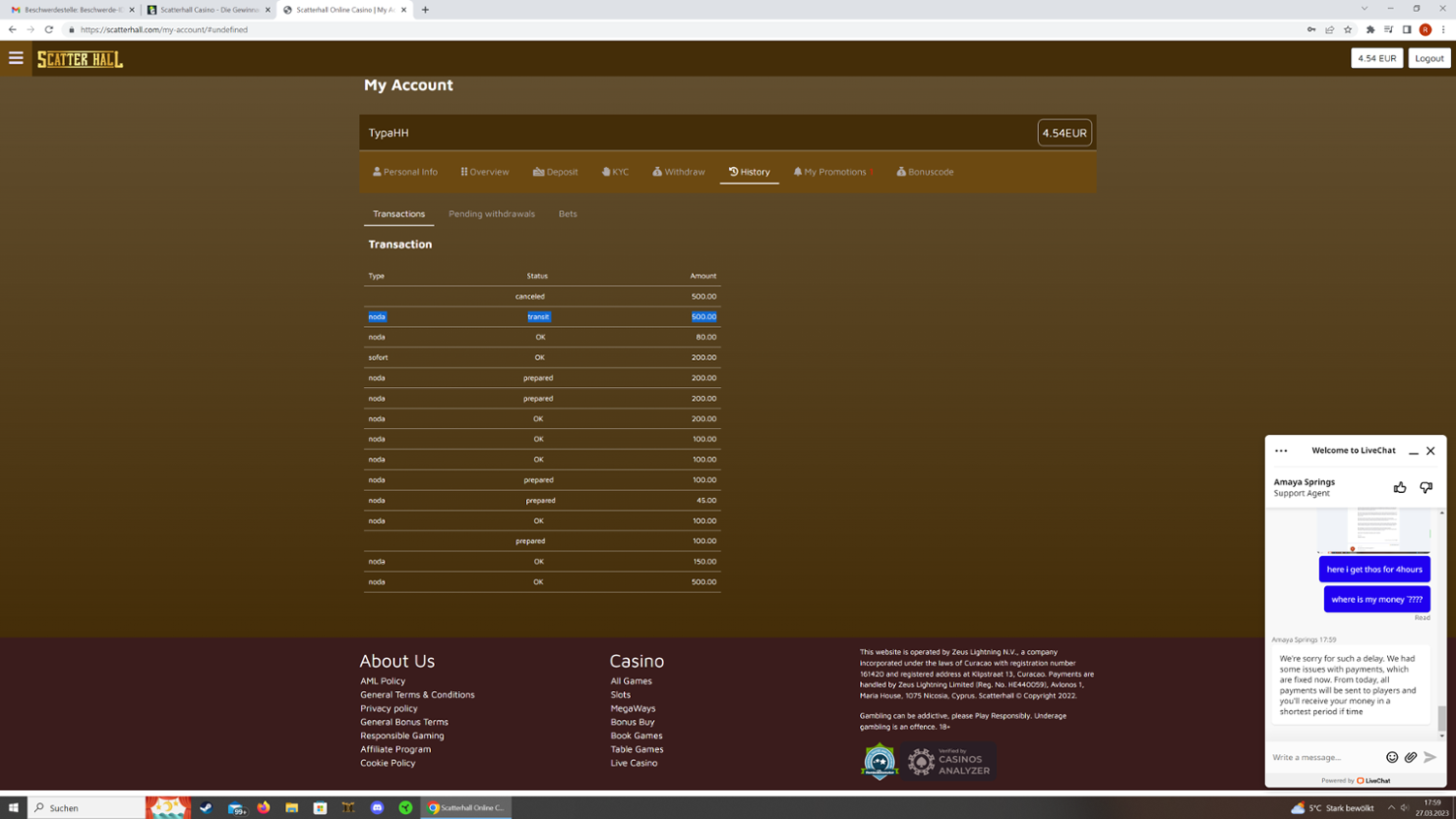
Task: Open the KYC tab
Action: click(x=615, y=172)
